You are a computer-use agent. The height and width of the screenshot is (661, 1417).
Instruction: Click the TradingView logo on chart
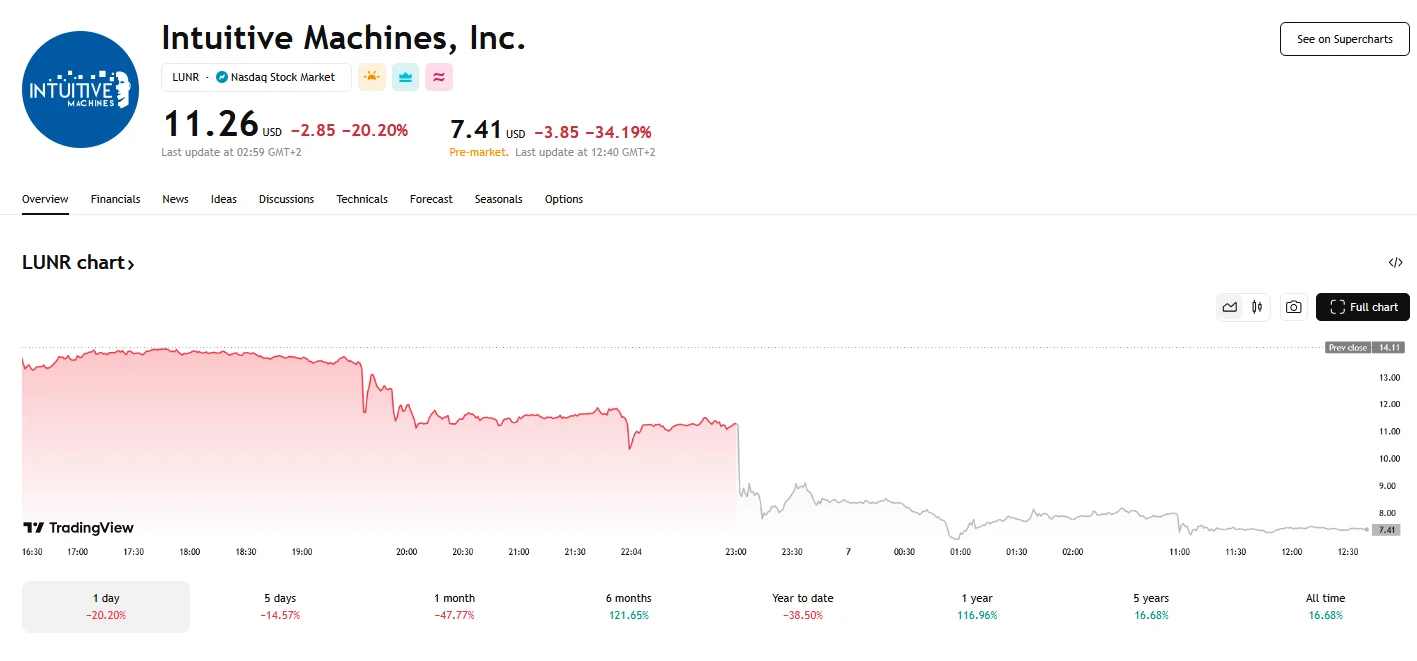pyautogui.click(x=79, y=528)
